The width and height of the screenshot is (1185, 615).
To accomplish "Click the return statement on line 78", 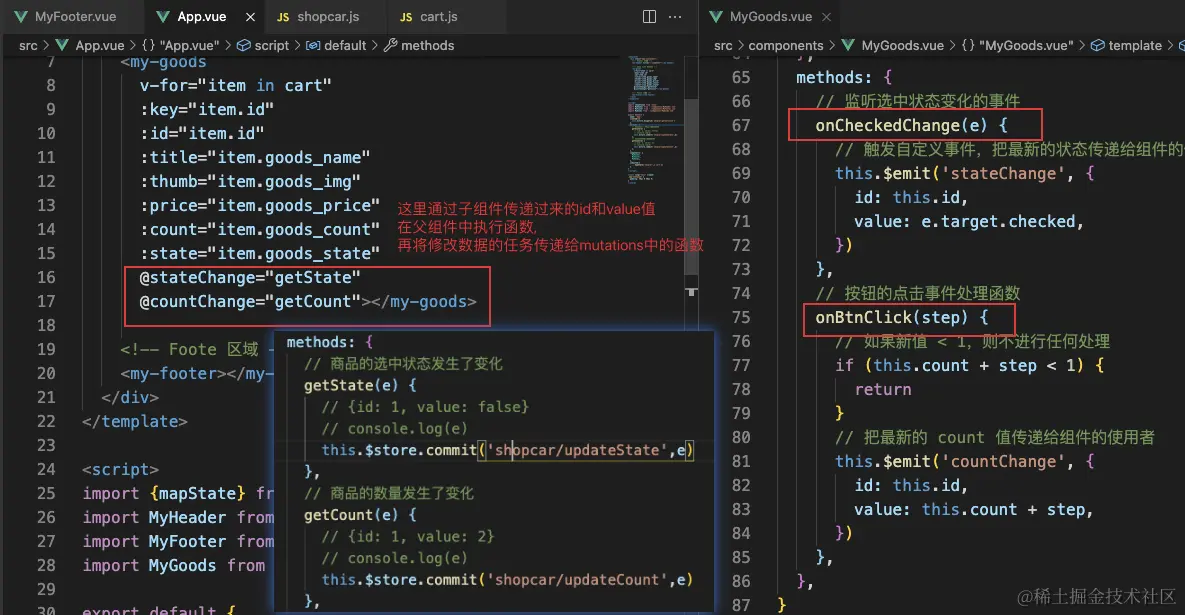I will click(x=883, y=390).
